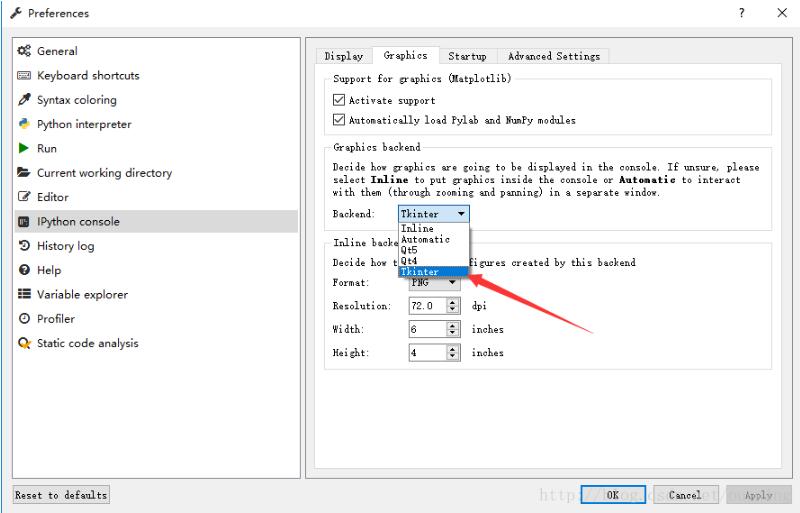800x513 pixels.
Task: Toggle Activate support checkbox
Action: click(339, 100)
